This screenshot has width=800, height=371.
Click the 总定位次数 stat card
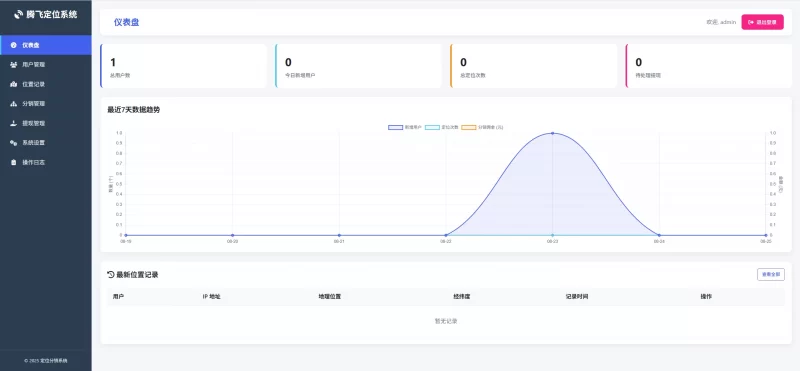point(534,66)
